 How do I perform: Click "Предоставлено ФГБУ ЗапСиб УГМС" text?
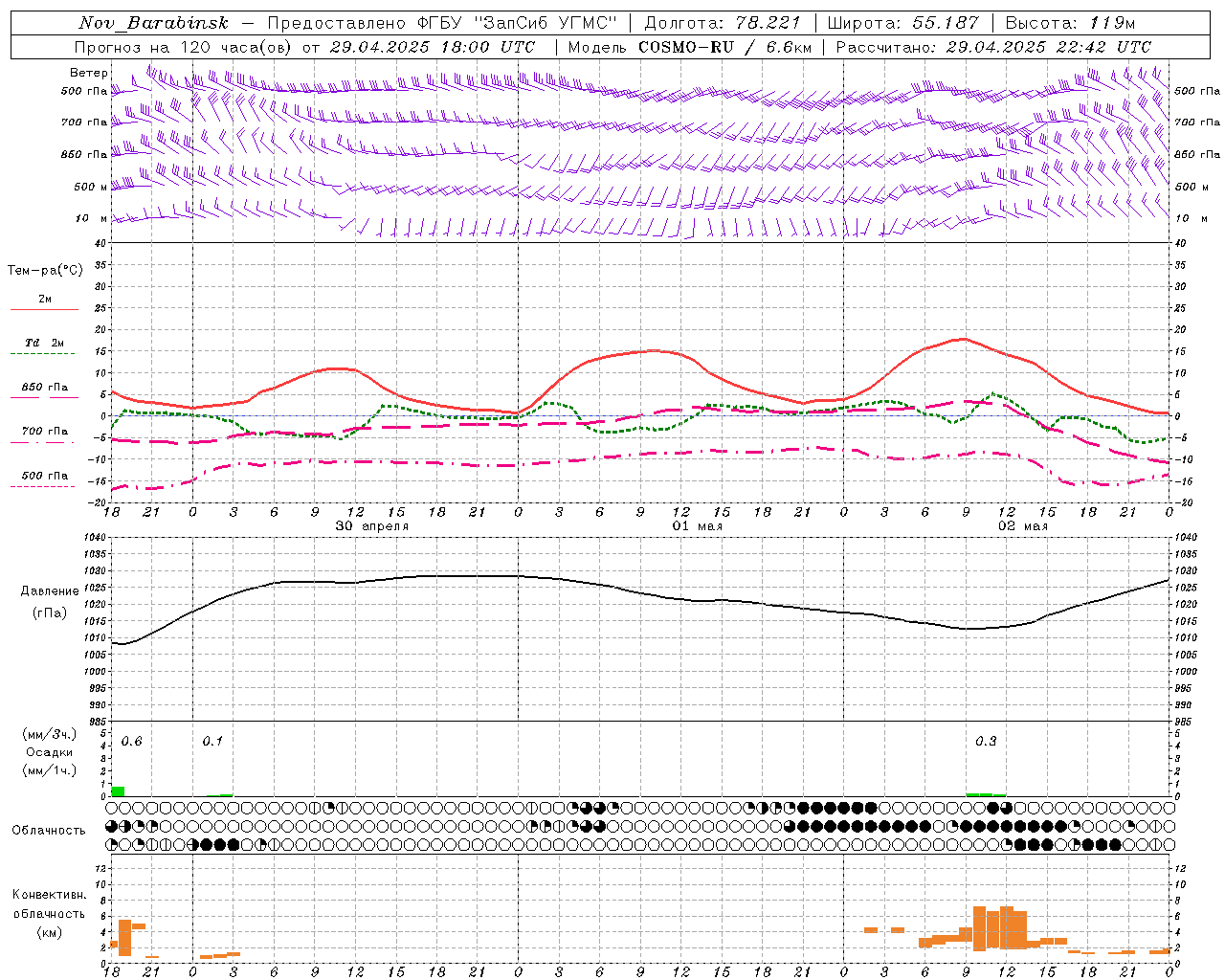coord(443,23)
